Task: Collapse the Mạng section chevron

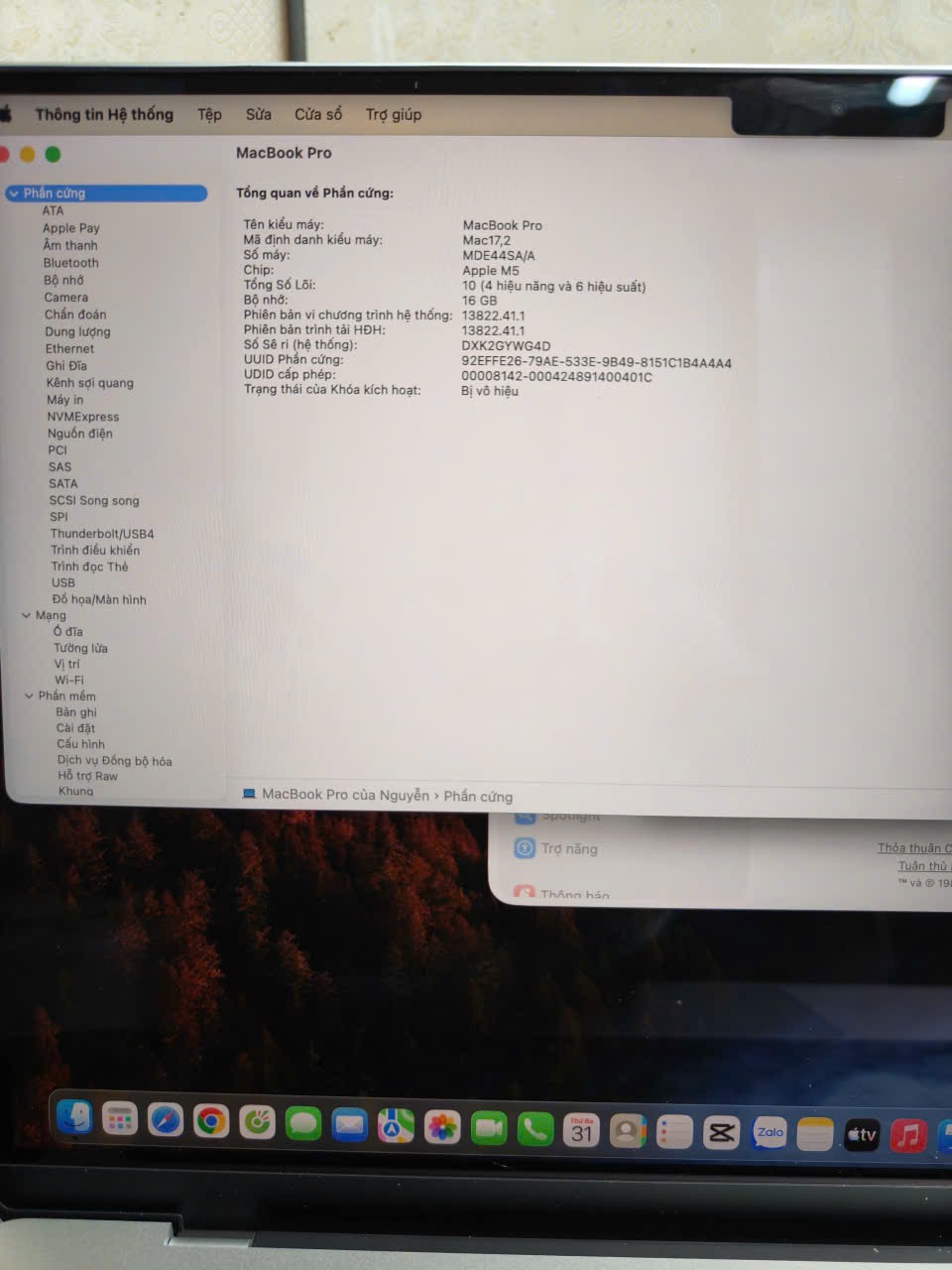Action: coord(27,616)
